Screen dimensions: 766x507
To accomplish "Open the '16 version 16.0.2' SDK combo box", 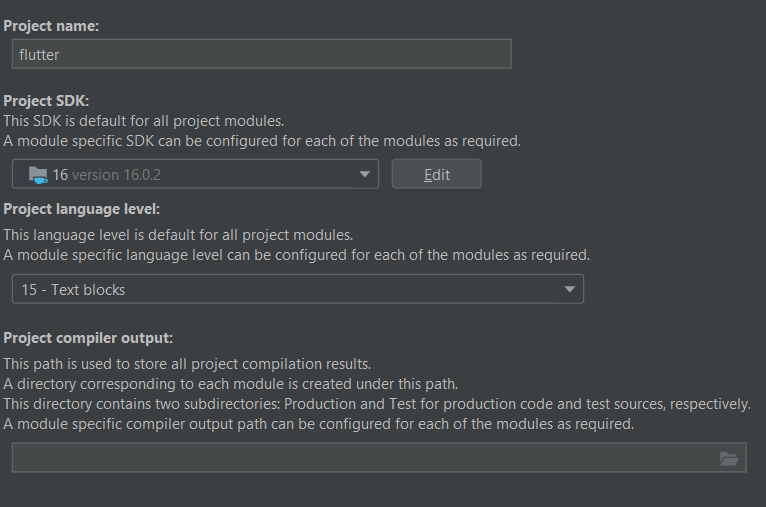I will (x=195, y=174).
